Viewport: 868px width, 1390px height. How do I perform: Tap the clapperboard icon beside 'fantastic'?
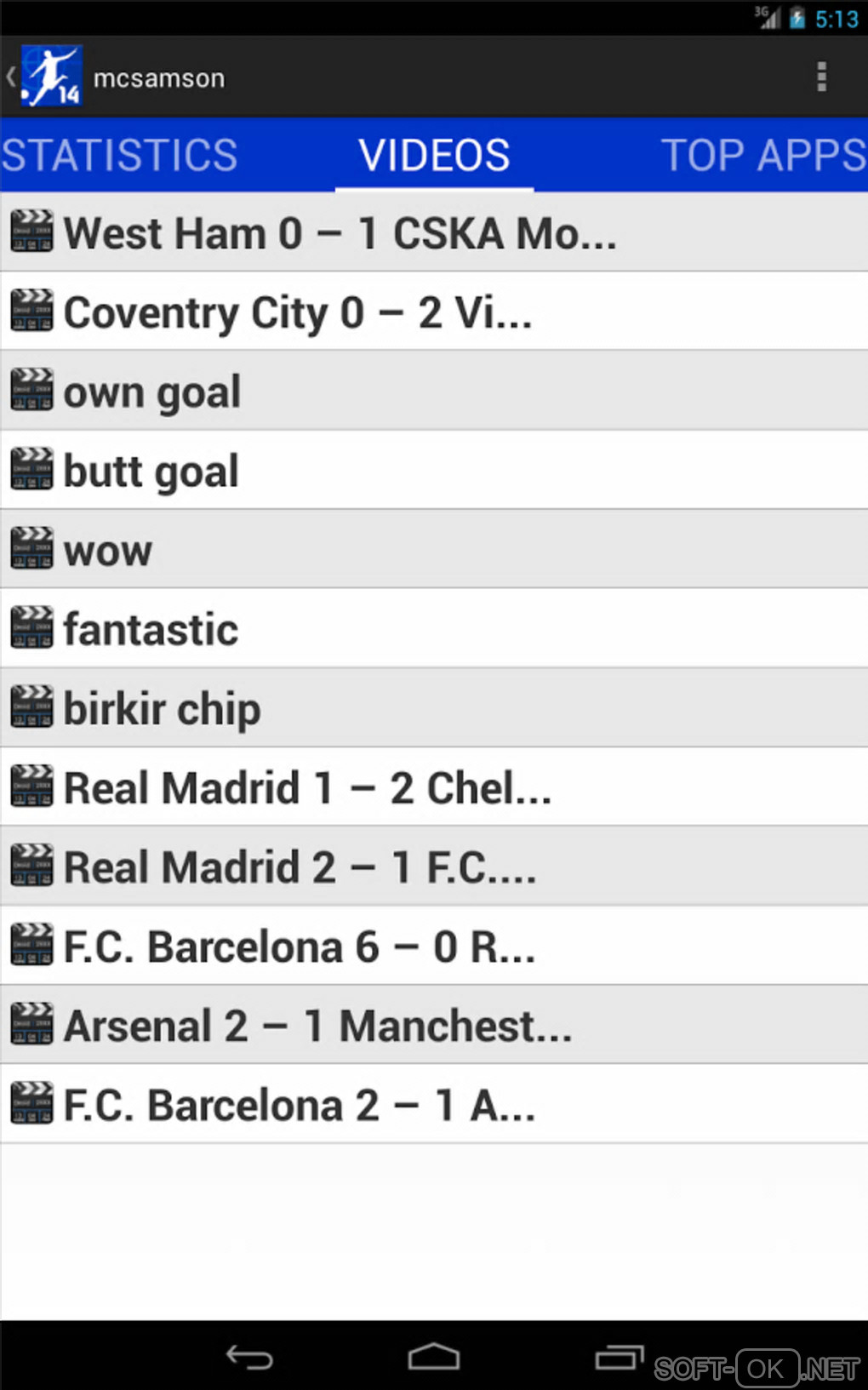(x=32, y=627)
